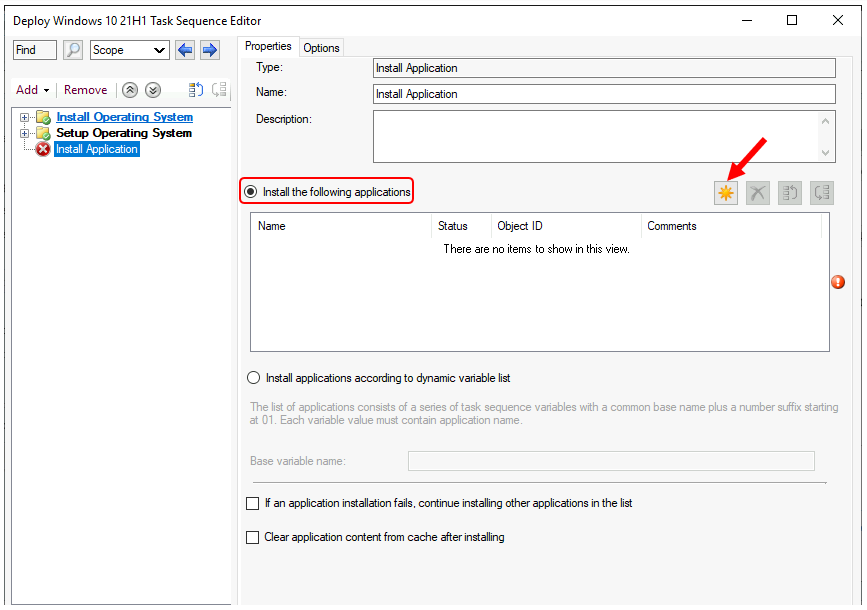Screen dimensions: 867x610
Task: Click Description scrollbar up arrow
Action: (826, 121)
